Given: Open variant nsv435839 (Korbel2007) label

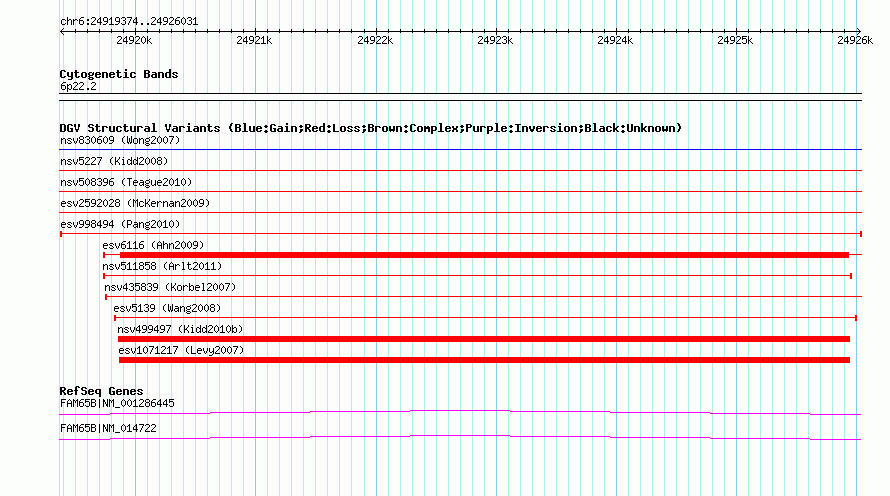Looking at the screenshot, I should pos(170,287).
